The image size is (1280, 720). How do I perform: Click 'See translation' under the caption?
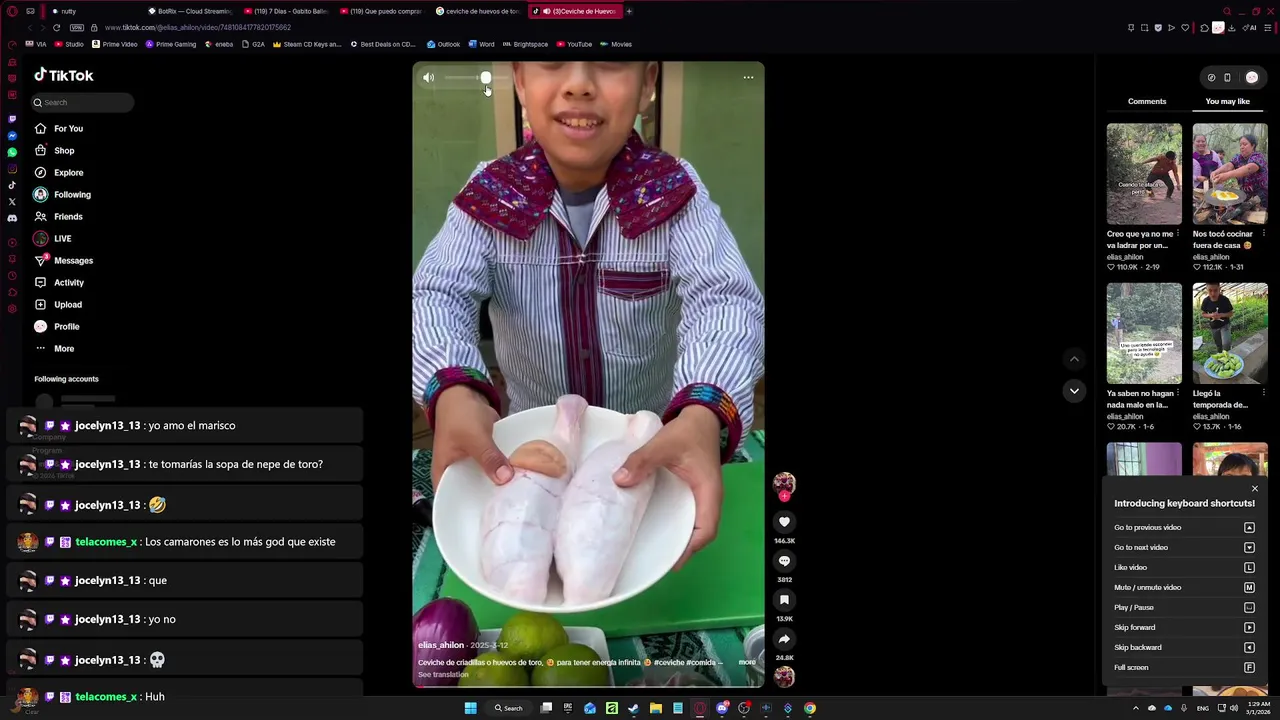point(443,675)
